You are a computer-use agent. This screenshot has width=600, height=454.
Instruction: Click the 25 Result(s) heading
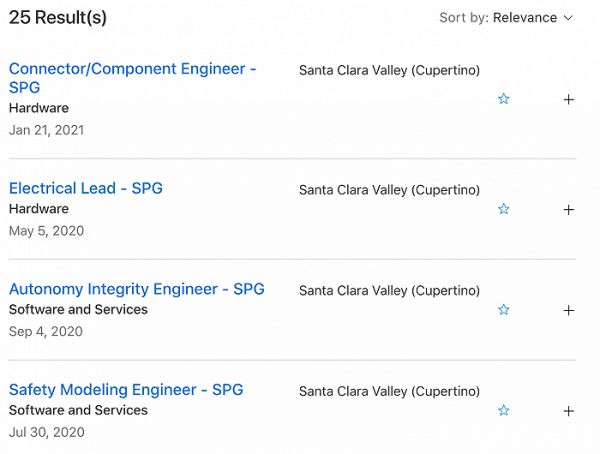pyautogui.click(x=58, y=18)
